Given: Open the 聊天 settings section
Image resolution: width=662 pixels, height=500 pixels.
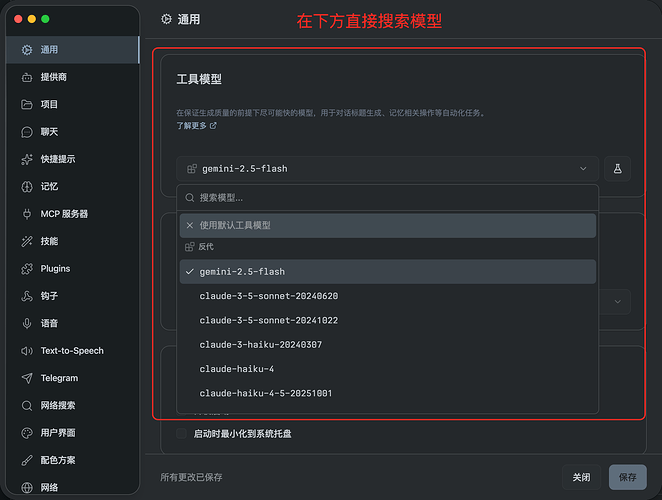Looking at the screenshot, I should click(x=72, y=132).
